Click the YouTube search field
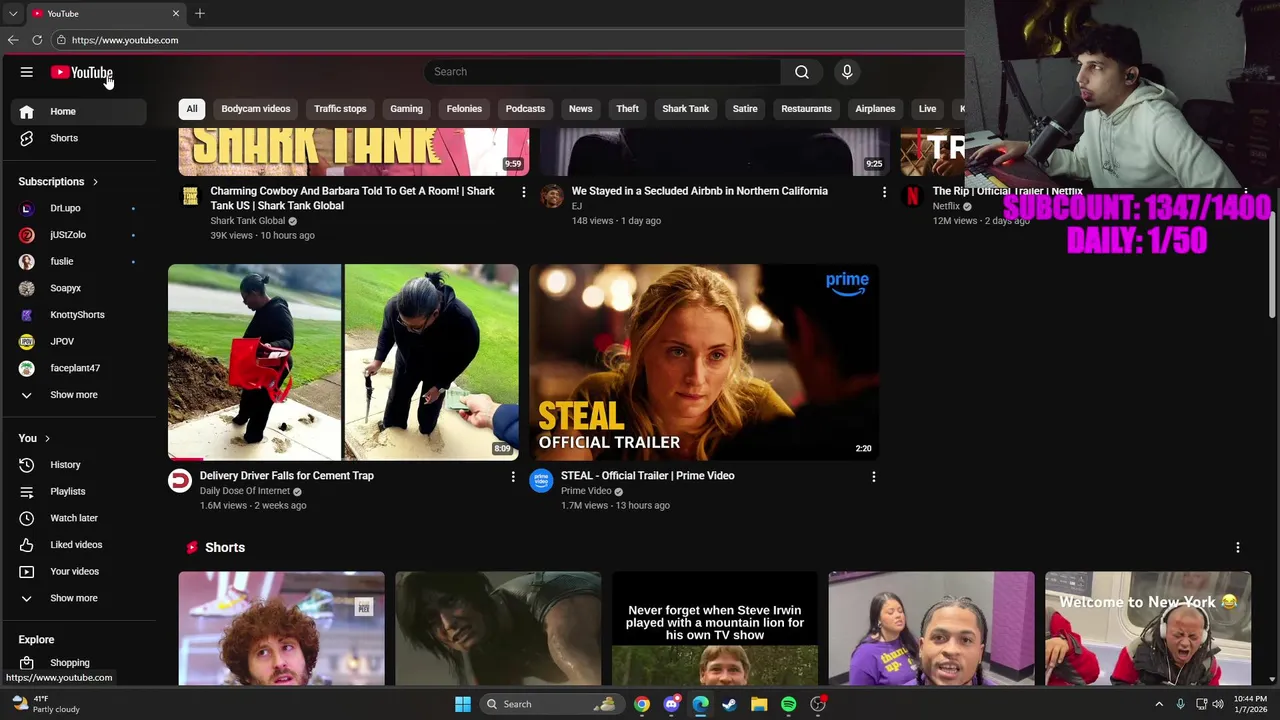 pyautogui.click(x=603, y=72)
